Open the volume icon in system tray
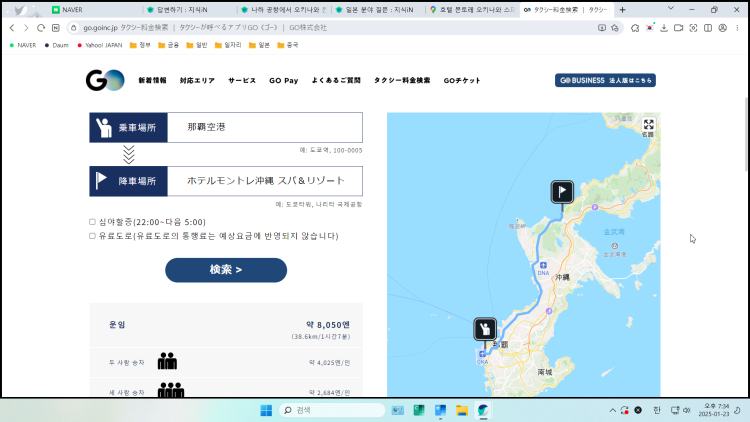Image resolution: width=750 pixels, height=422 pixels. 687,410
